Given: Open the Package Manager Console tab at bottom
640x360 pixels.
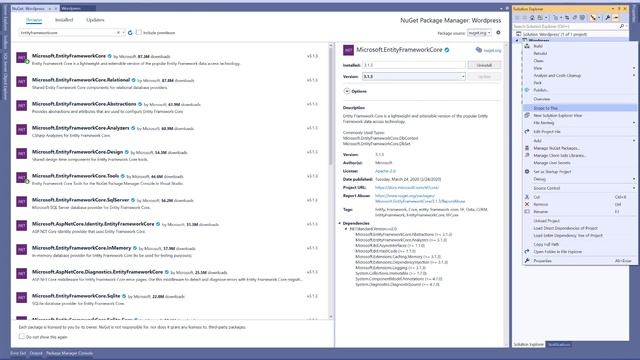Looking at the screenshot, I should [x=69, y=353].
